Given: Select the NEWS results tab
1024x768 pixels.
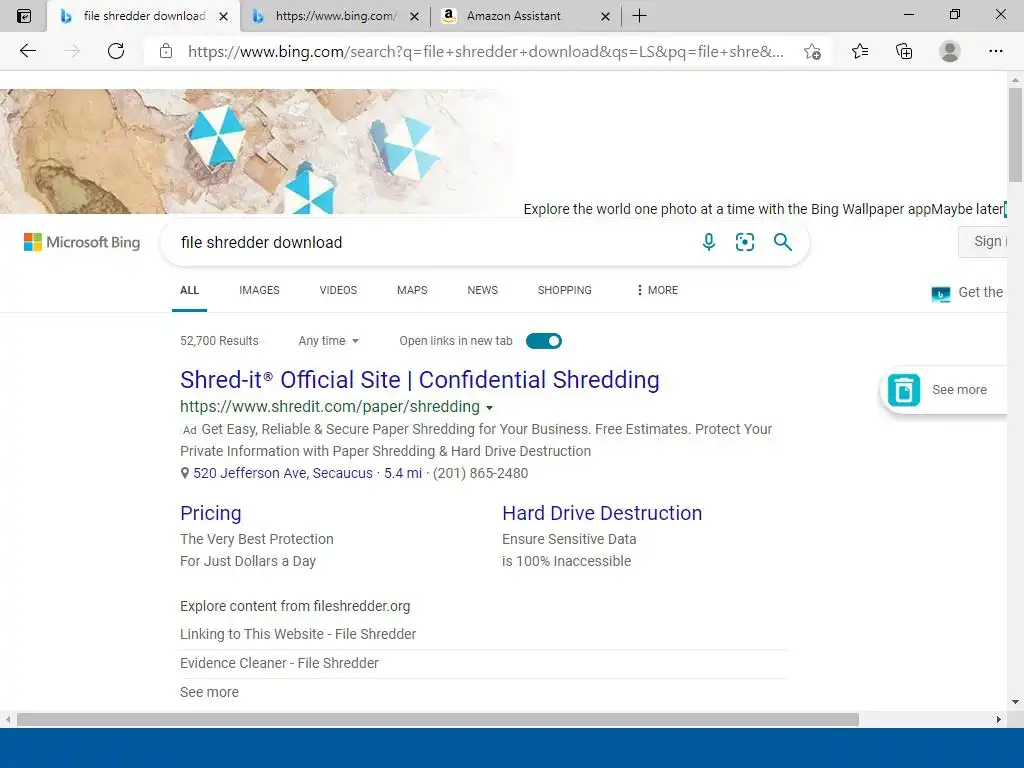Looking at the screenshot, I should 483,290.
